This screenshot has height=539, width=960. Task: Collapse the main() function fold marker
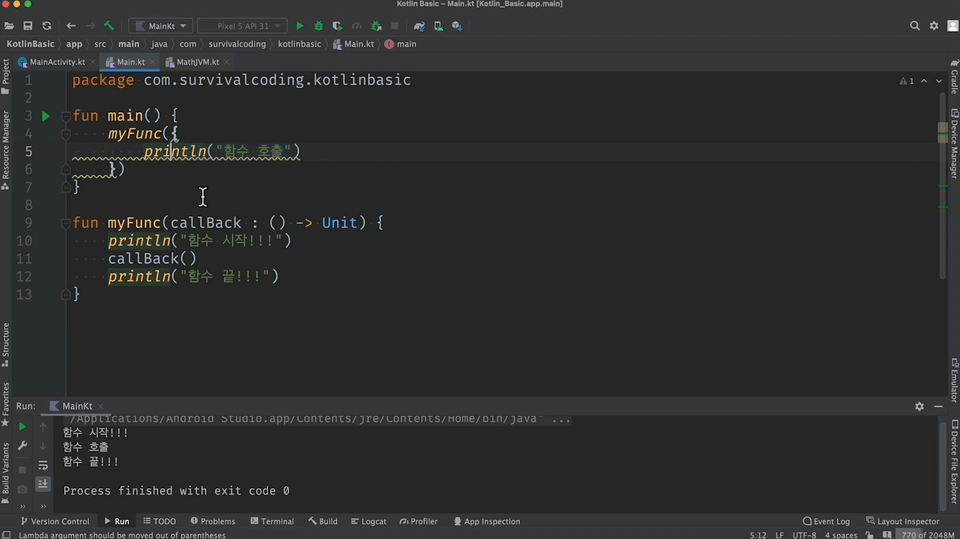[65, 116]
